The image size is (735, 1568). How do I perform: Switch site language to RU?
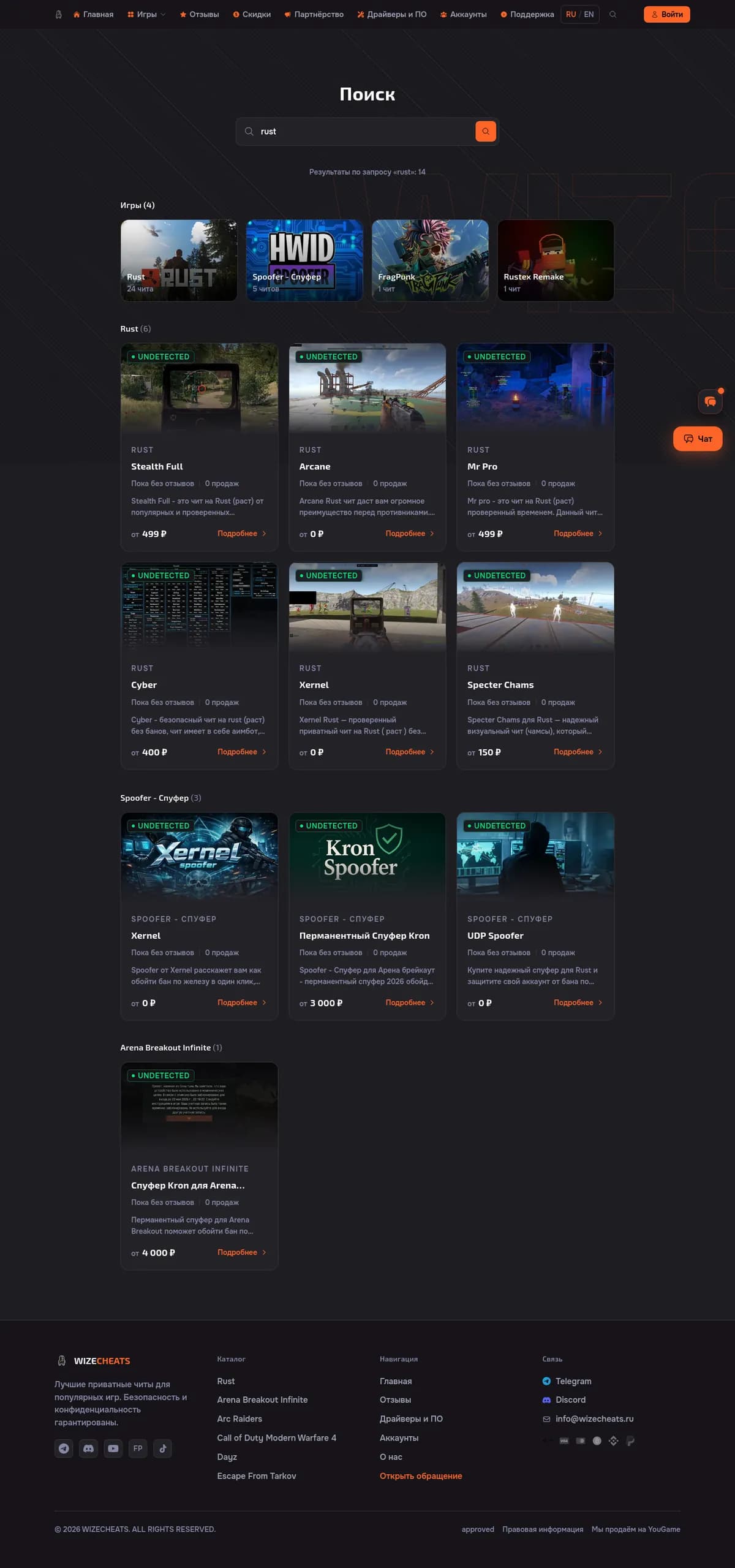pos(571,14)
